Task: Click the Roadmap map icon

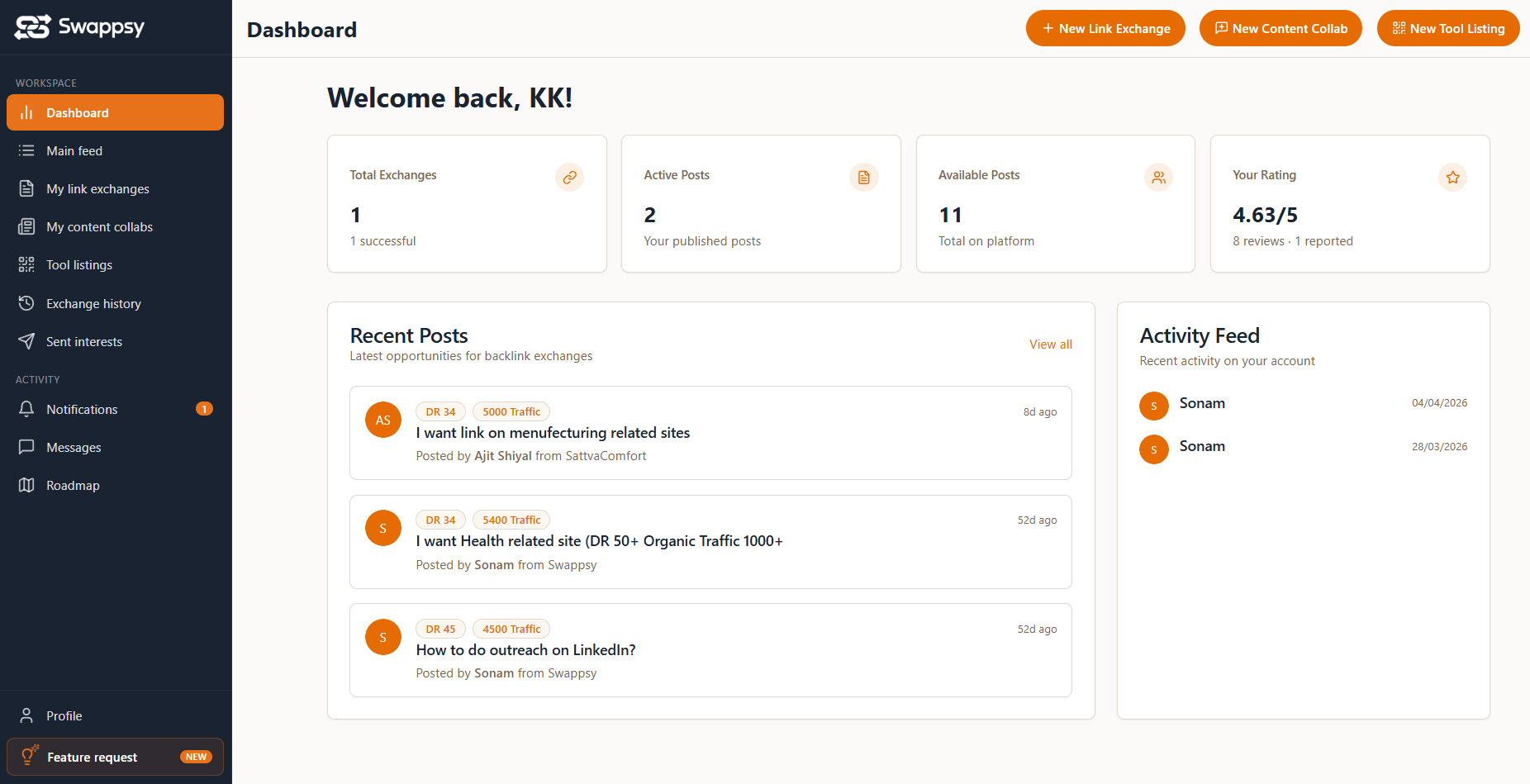Action: click(26, 485)
